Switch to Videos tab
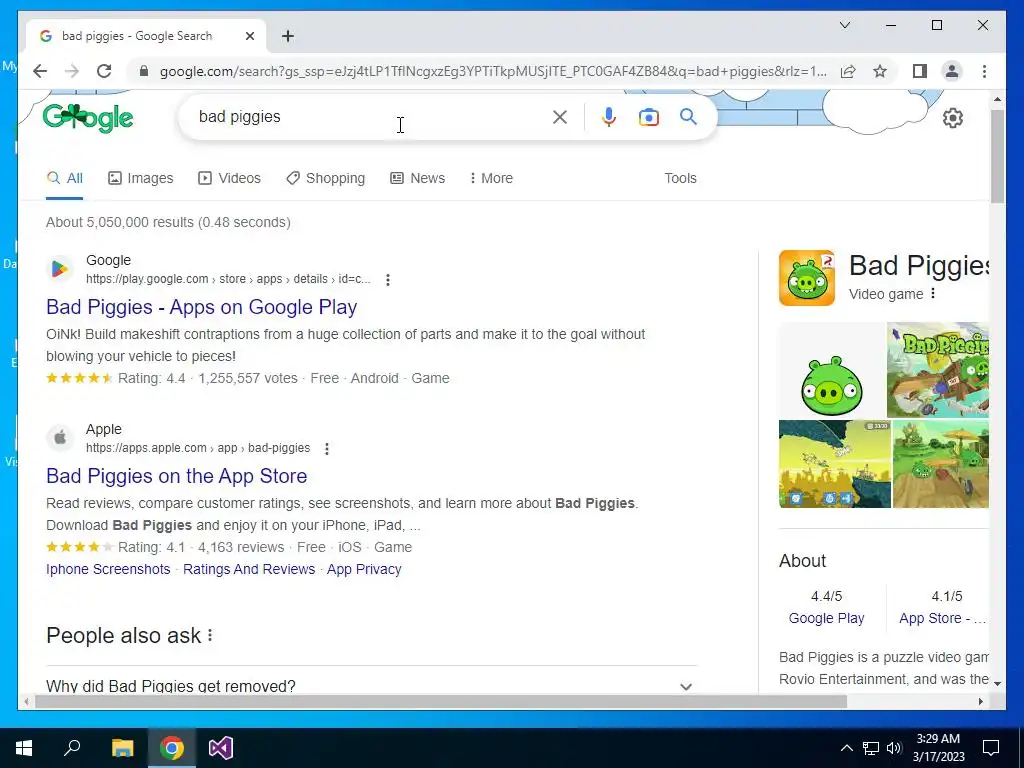 [229, 178]
